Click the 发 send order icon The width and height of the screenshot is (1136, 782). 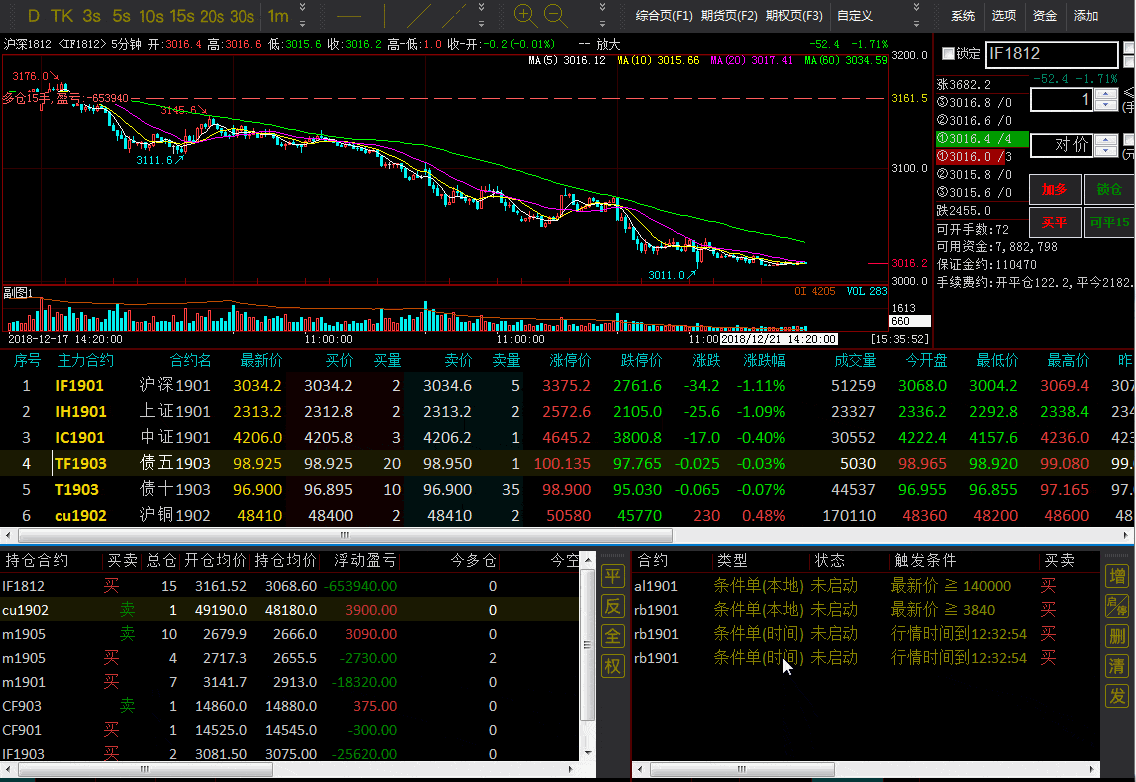(x=1117, y=696)
